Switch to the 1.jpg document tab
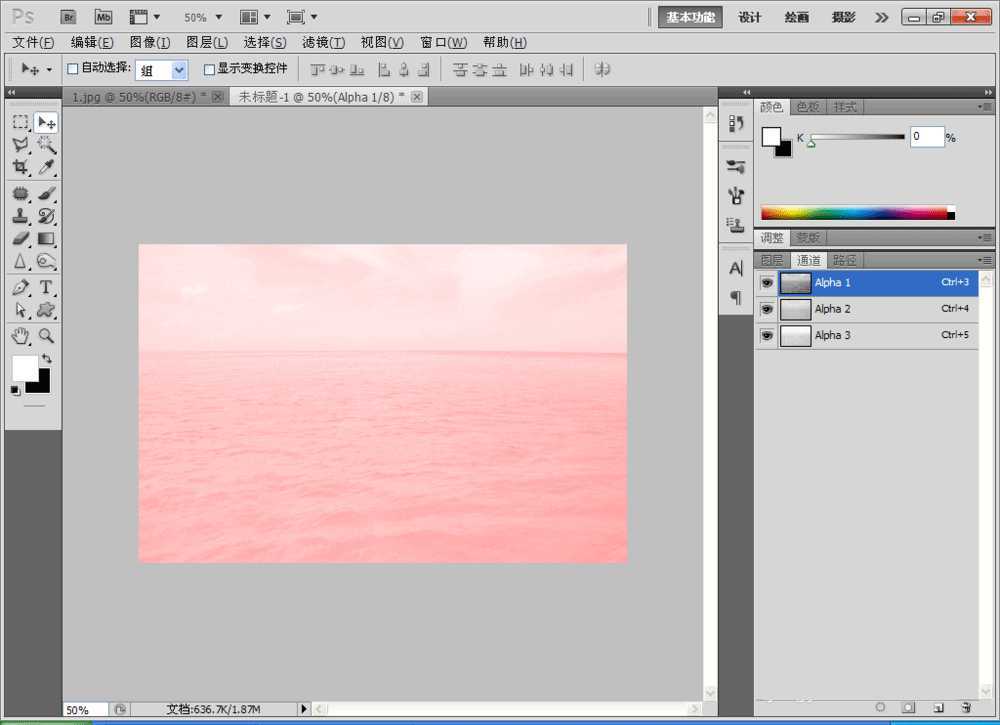 pyautogui.click(x=133, y=97)
